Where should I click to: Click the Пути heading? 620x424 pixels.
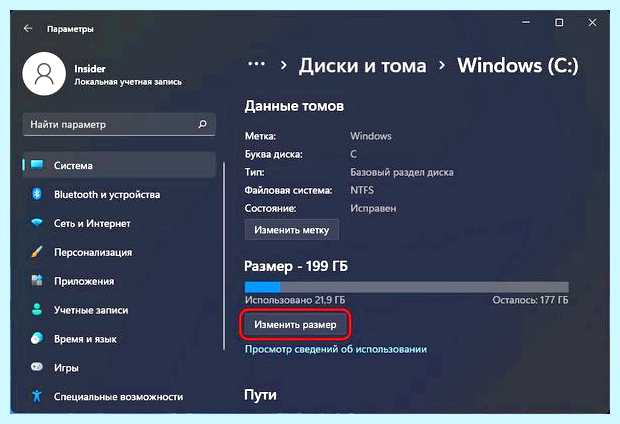click(x=260, y=395)
